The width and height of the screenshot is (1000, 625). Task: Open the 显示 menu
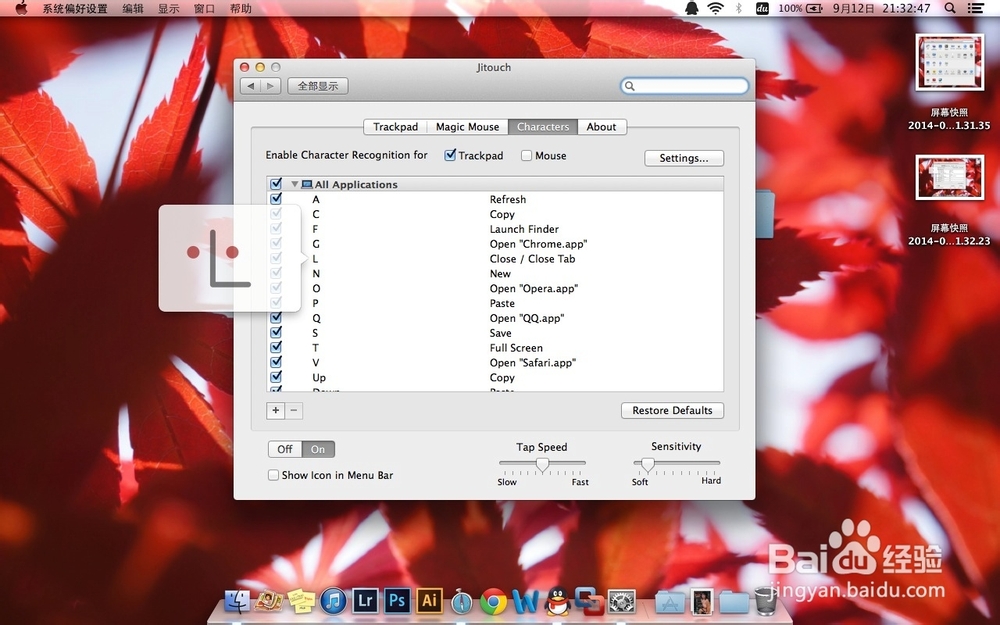tap(168, 8)
